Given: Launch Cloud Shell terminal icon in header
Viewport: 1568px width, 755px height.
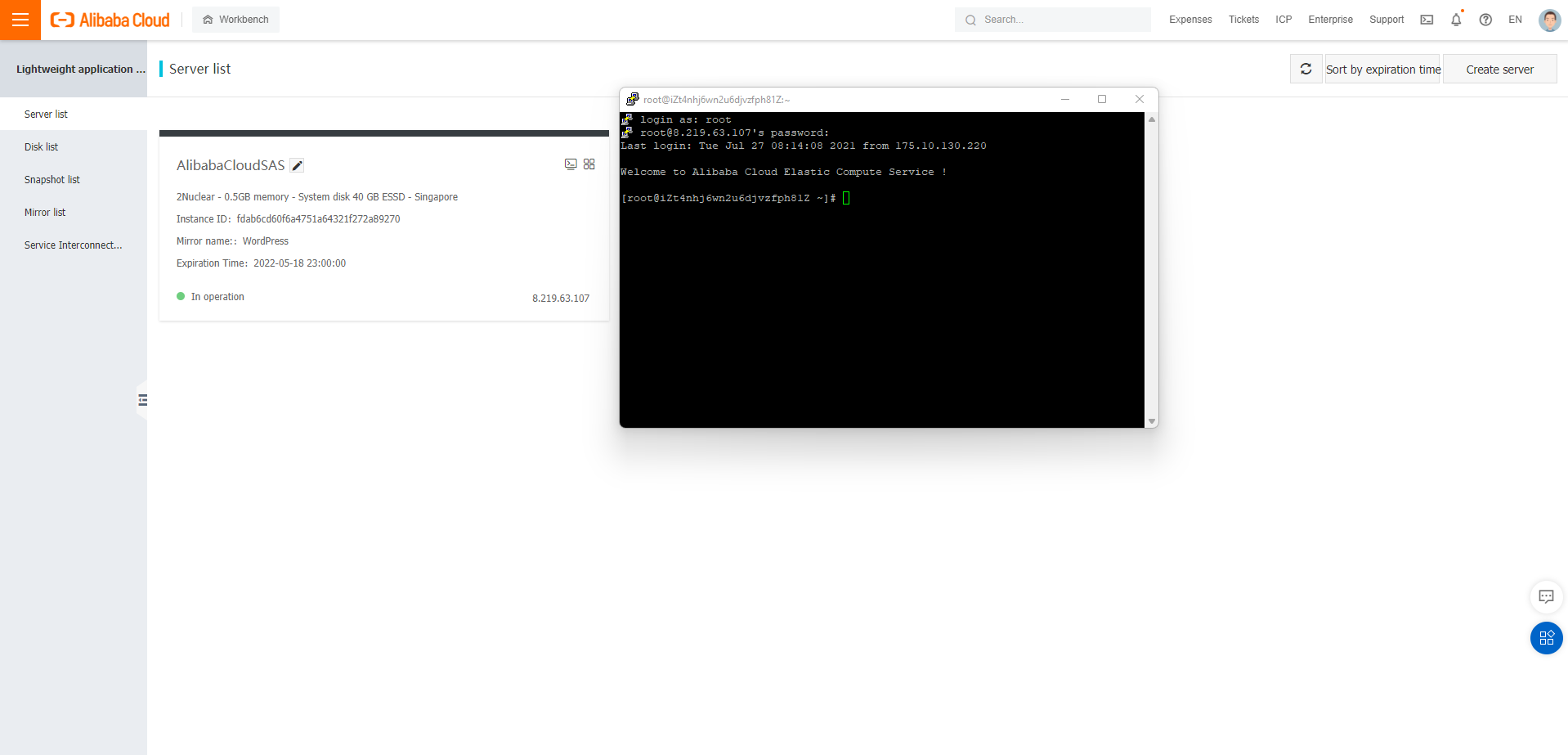Looking at the screenshot, I should 1427,20.
